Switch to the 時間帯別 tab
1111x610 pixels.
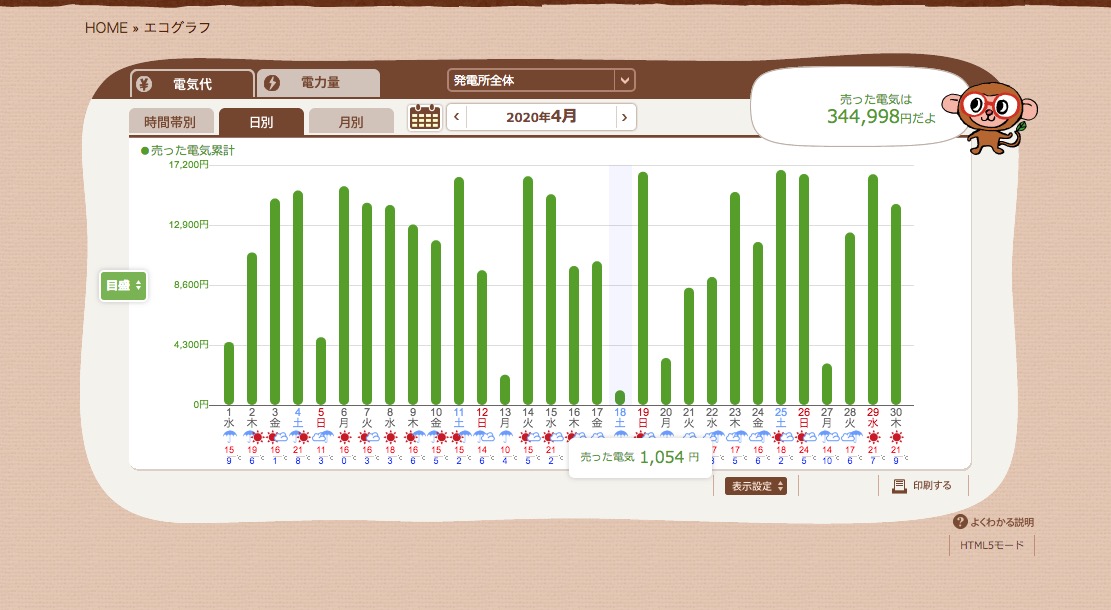169,122
